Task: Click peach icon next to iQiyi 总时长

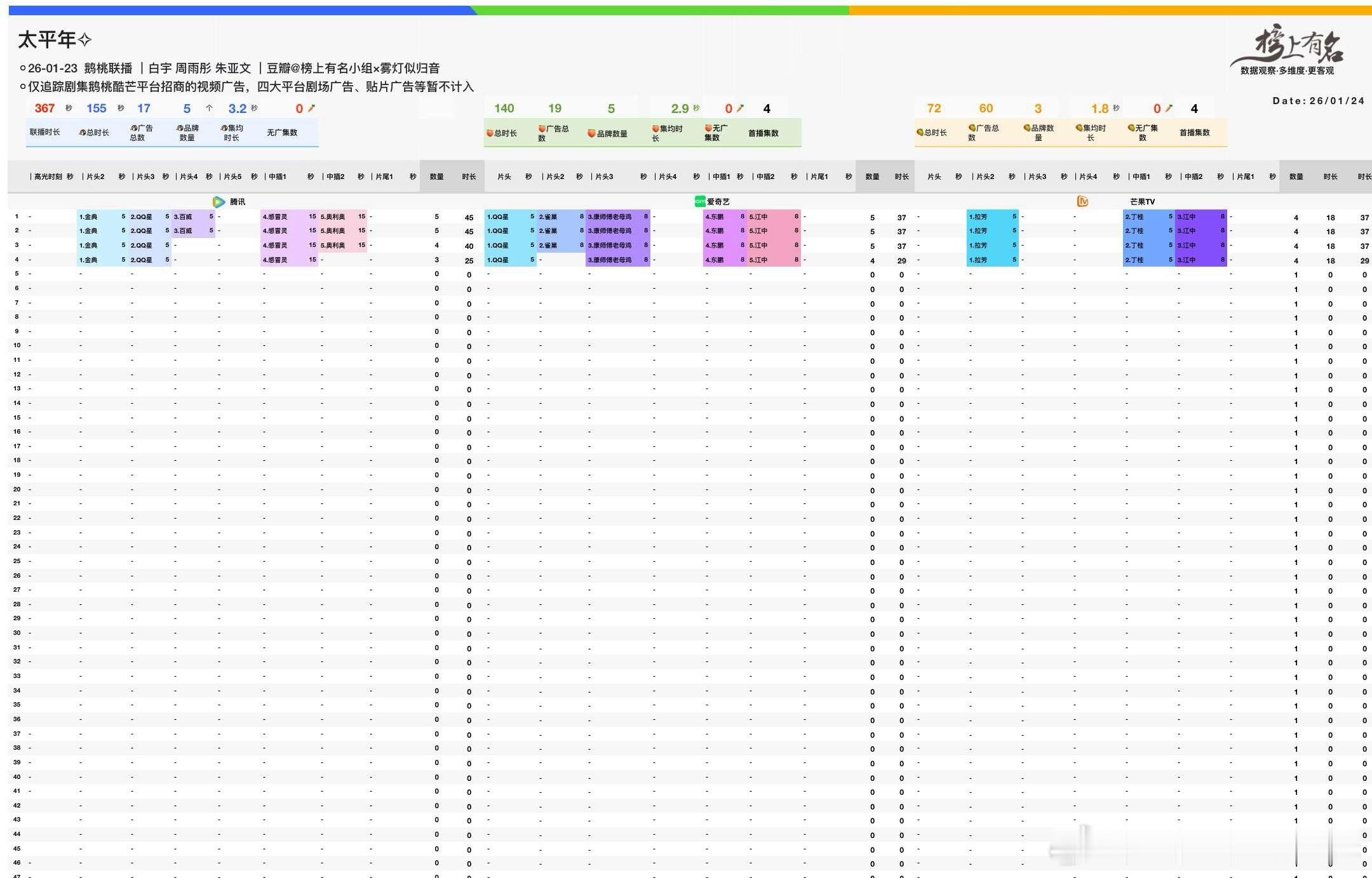Action: tap(490, 133)
